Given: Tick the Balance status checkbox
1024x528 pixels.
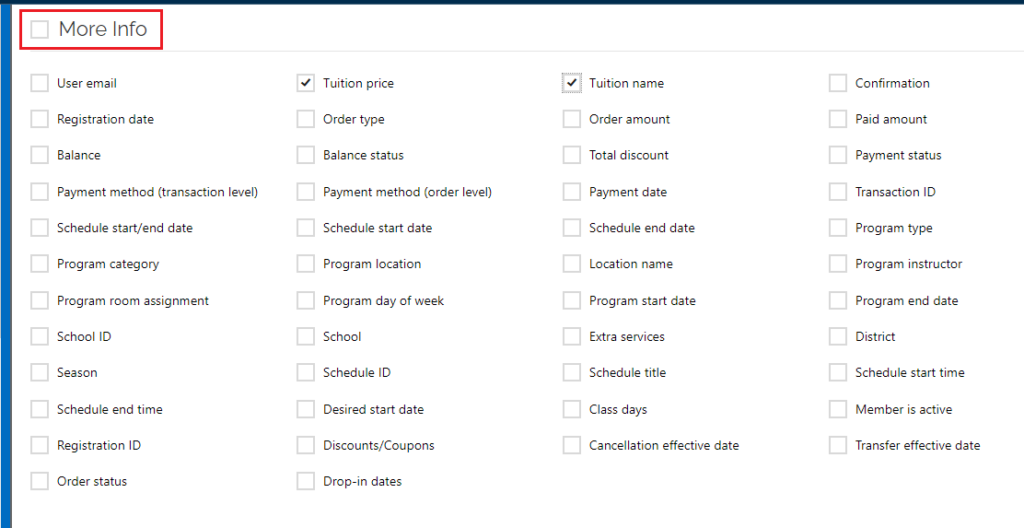Looking at the screenshot, I should coord(306,156).
